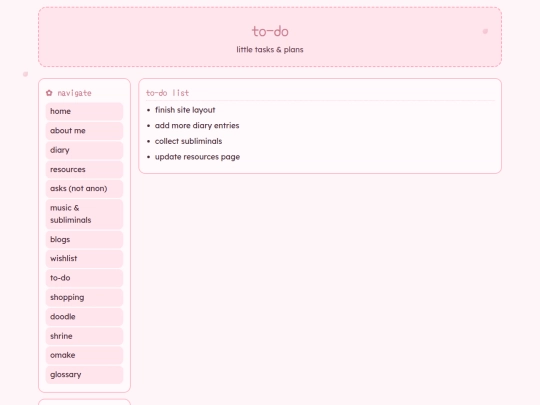This screenshot has height=405, width=540.
Task: Open asks (not anon) page
Action: [84, 188]
